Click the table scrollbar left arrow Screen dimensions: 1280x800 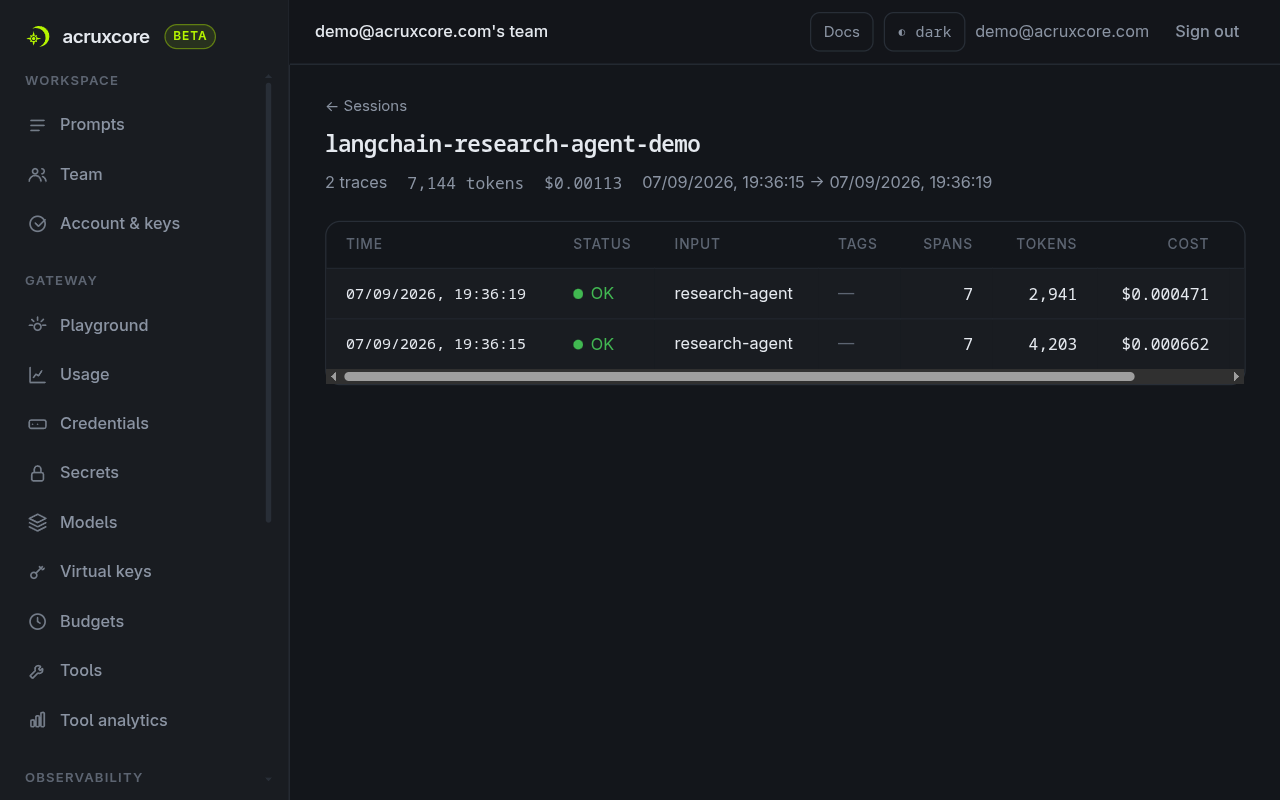point(333,377)
